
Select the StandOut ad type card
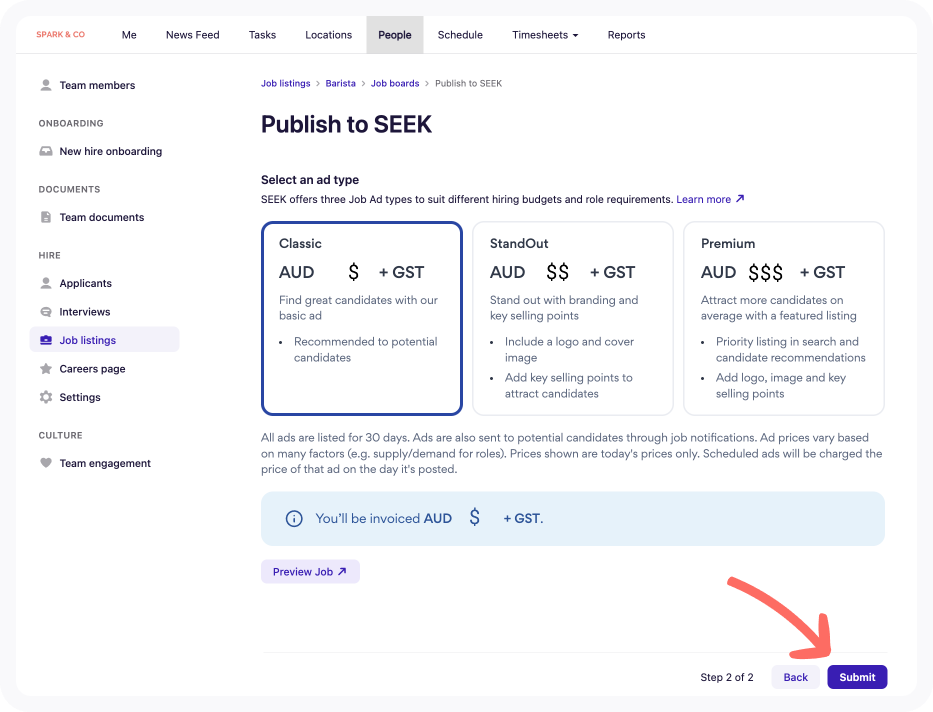(x=572, y=318)
